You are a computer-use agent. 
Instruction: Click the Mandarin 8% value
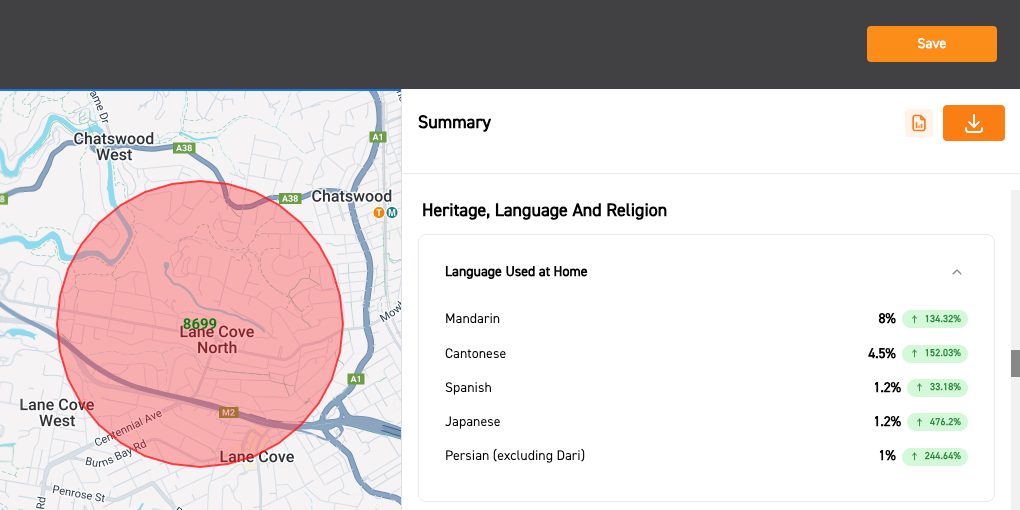coord(887,319)
